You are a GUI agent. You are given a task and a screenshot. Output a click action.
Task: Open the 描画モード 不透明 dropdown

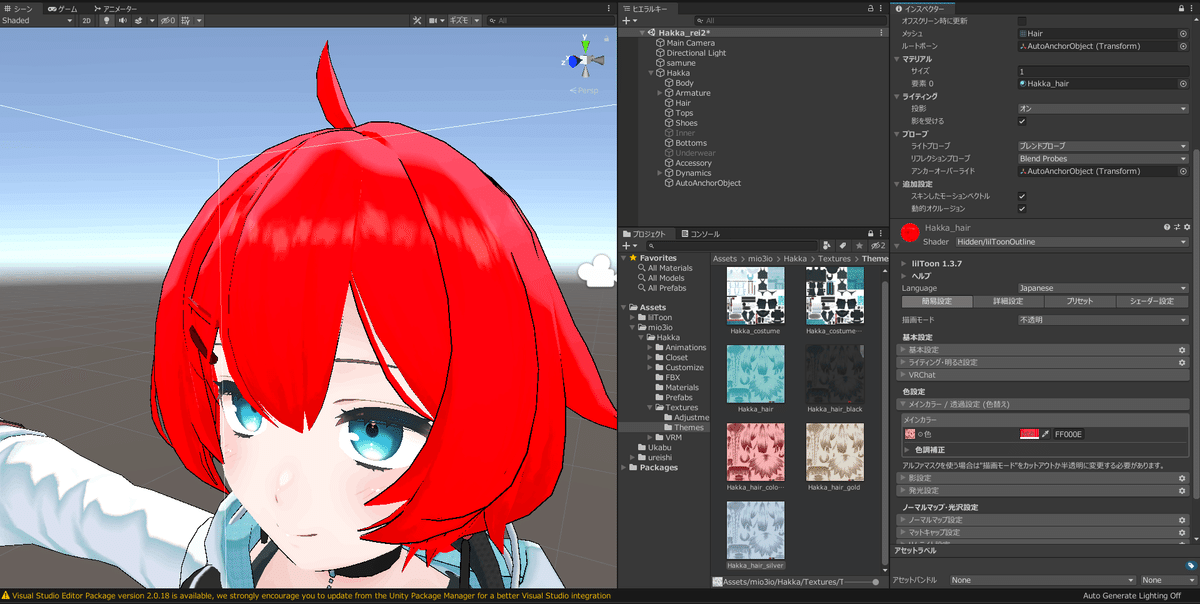coord(1102,320)
